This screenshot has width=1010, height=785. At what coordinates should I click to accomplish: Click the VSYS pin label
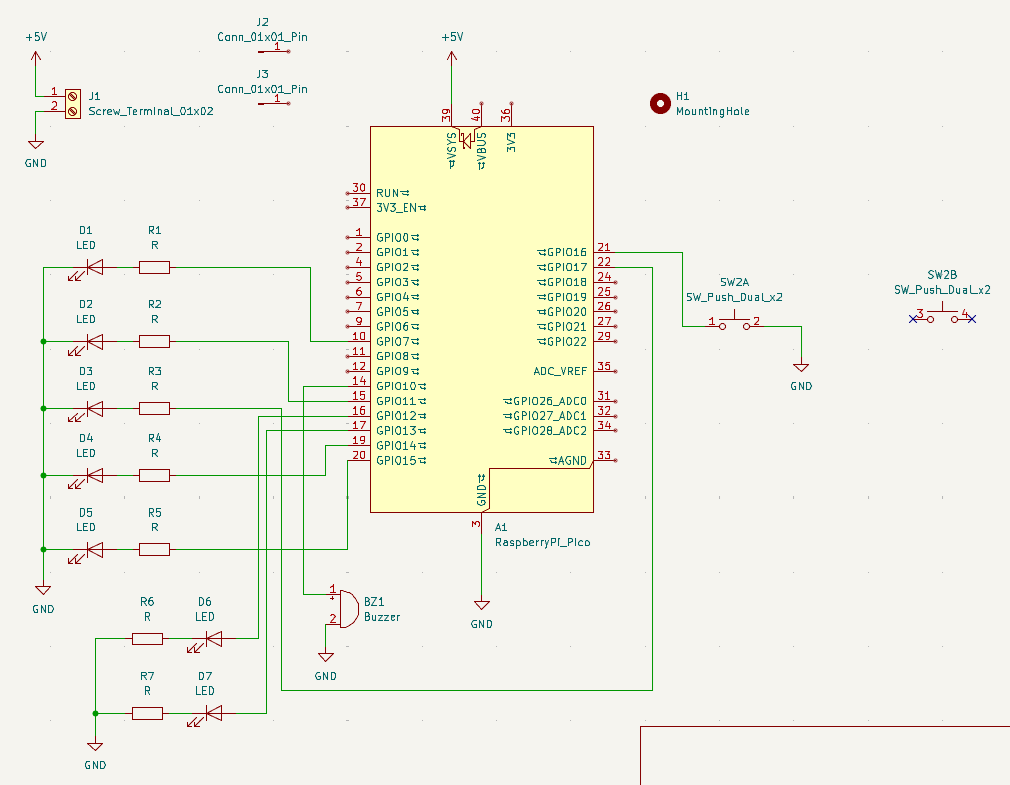point(452,151)
